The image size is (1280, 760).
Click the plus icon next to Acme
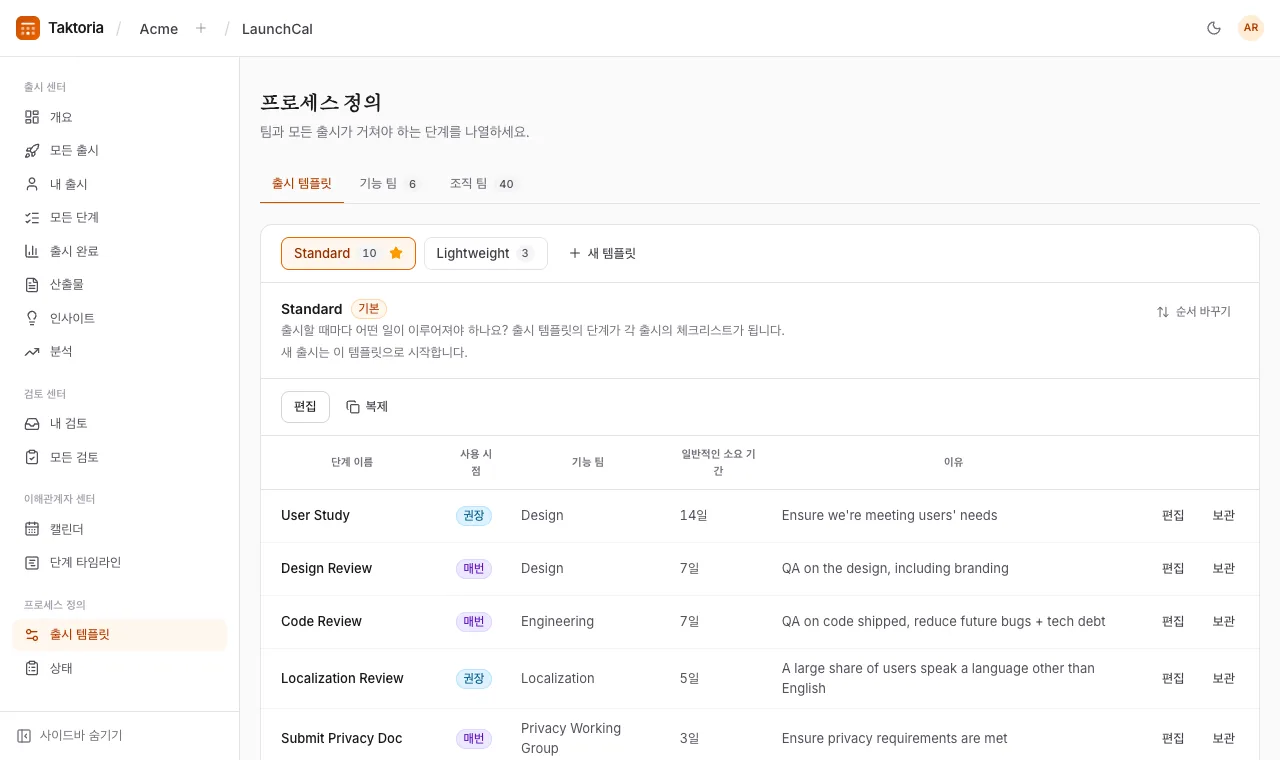pyautogui.click(x=201, y=28)
